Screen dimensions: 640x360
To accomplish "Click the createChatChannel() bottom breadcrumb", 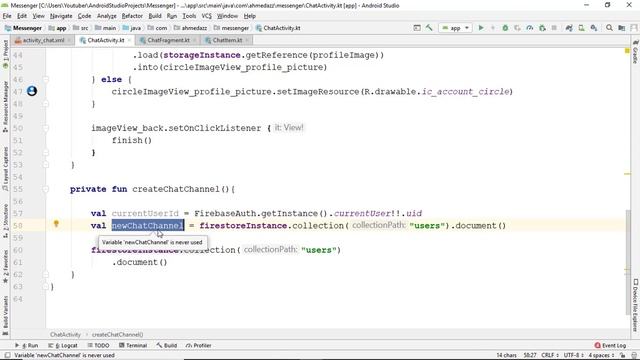I will 117,334.
